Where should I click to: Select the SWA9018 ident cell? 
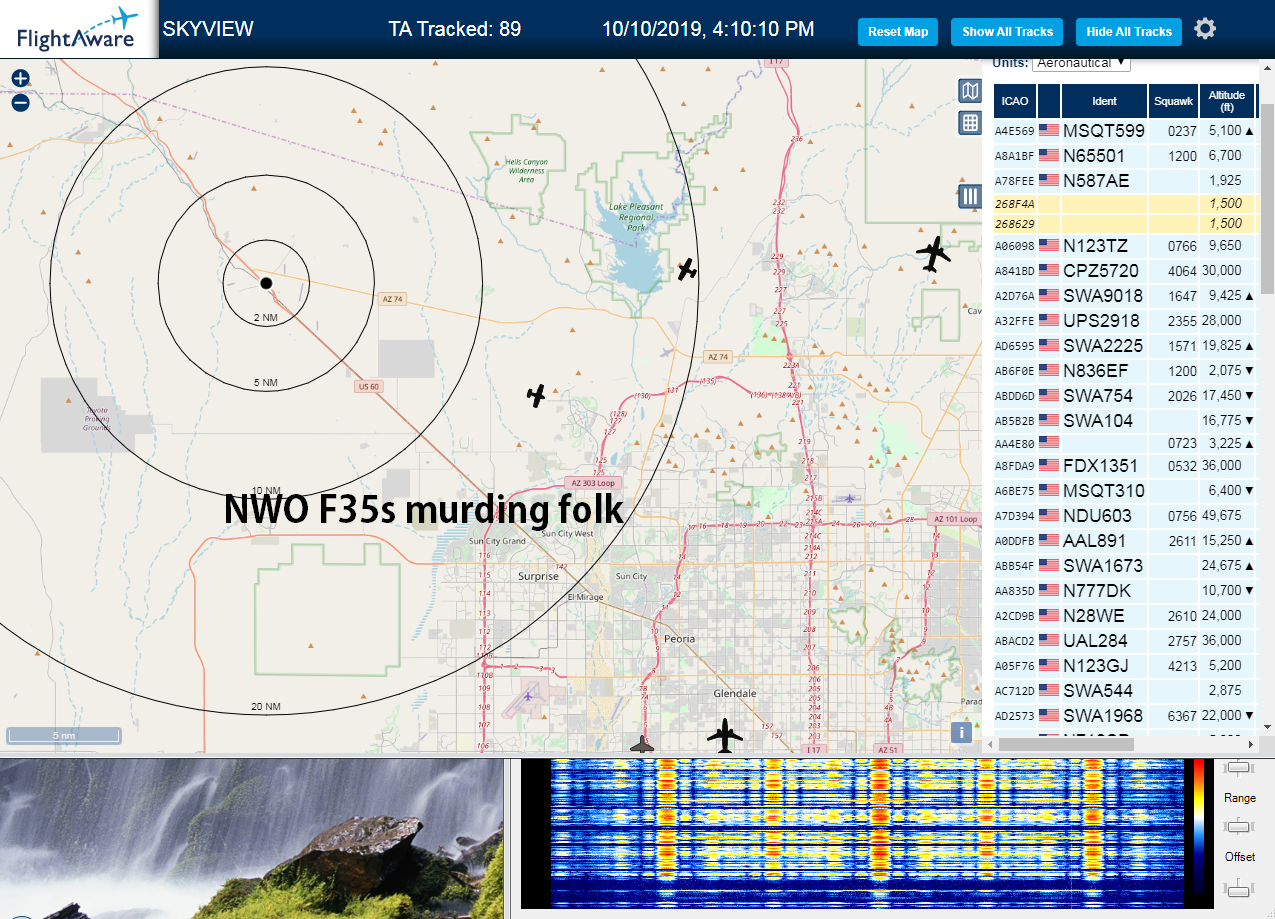coord(1104,295)
